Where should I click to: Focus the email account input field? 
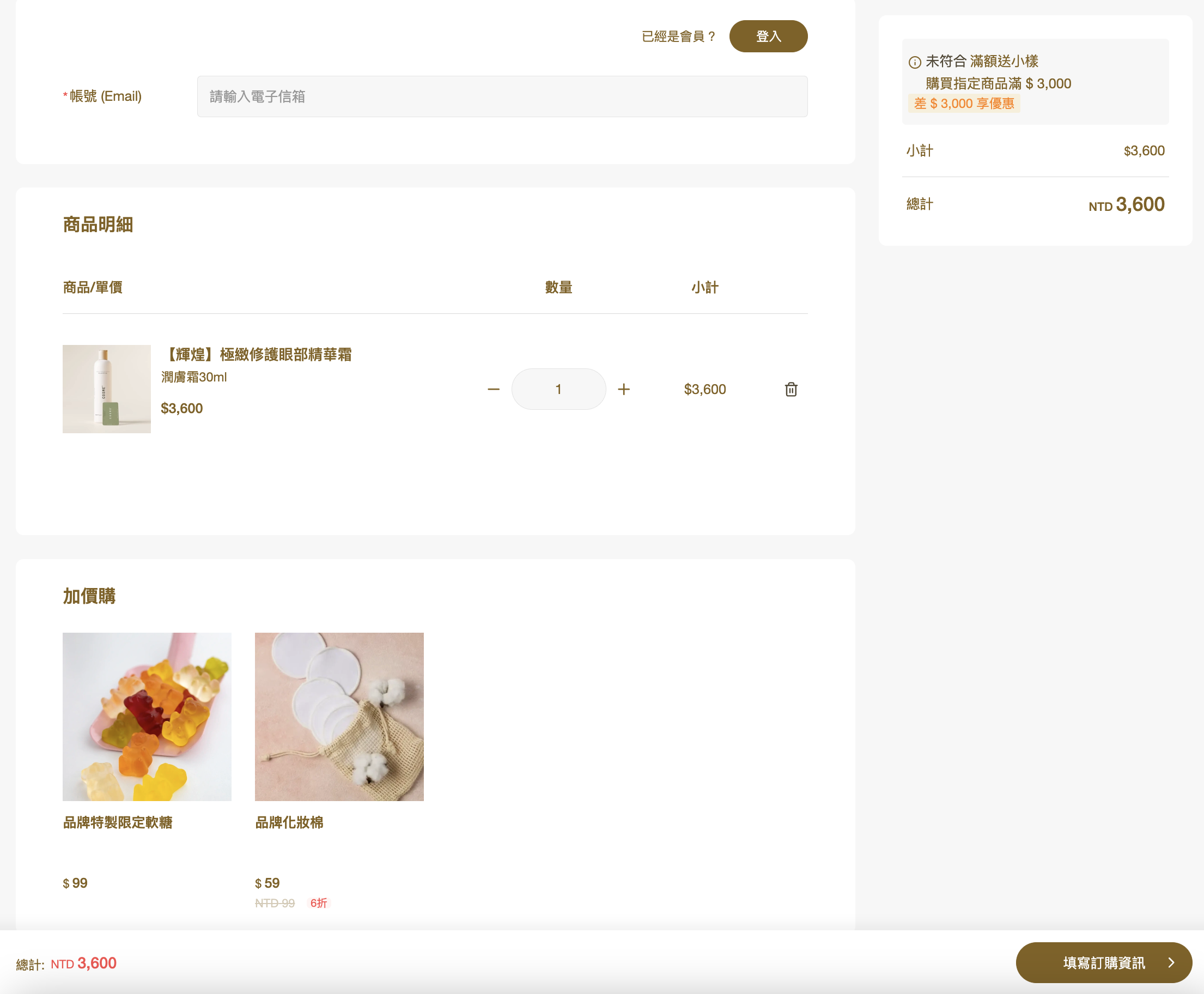coord(502,96)
